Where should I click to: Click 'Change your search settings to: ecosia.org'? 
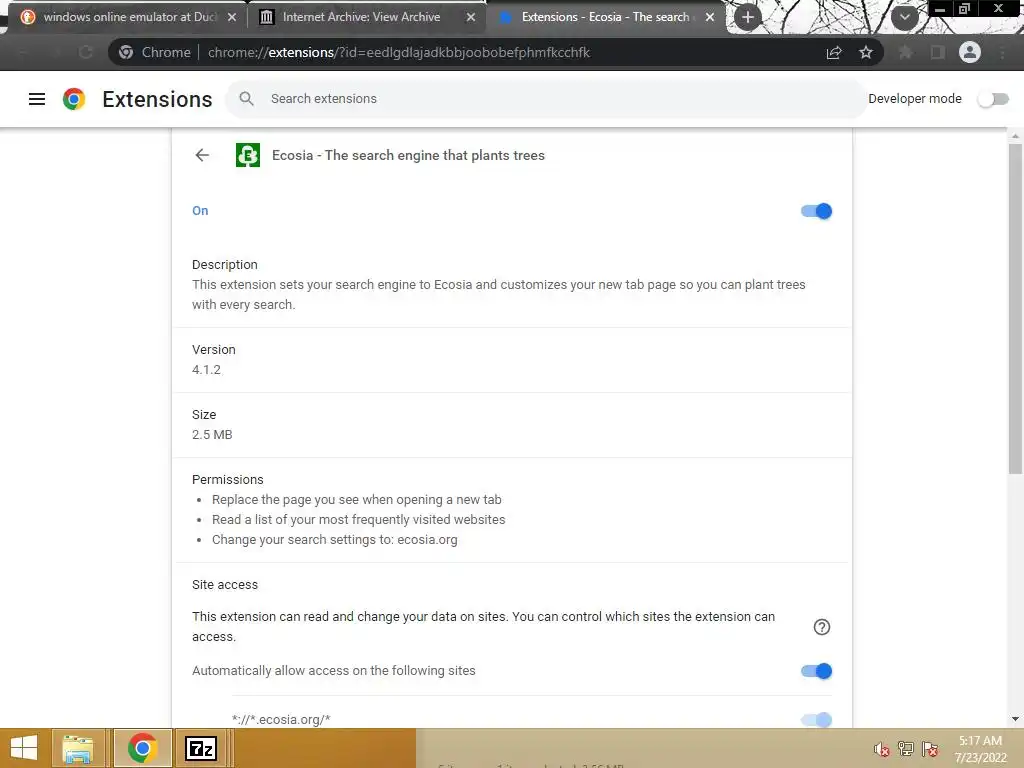pos(334,540)
